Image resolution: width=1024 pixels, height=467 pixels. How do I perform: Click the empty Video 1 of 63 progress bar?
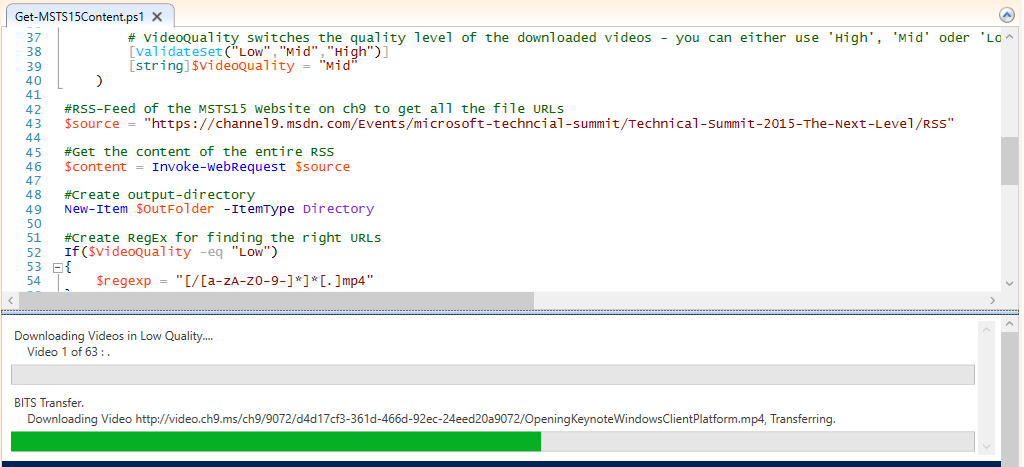[x=492, y=375]
